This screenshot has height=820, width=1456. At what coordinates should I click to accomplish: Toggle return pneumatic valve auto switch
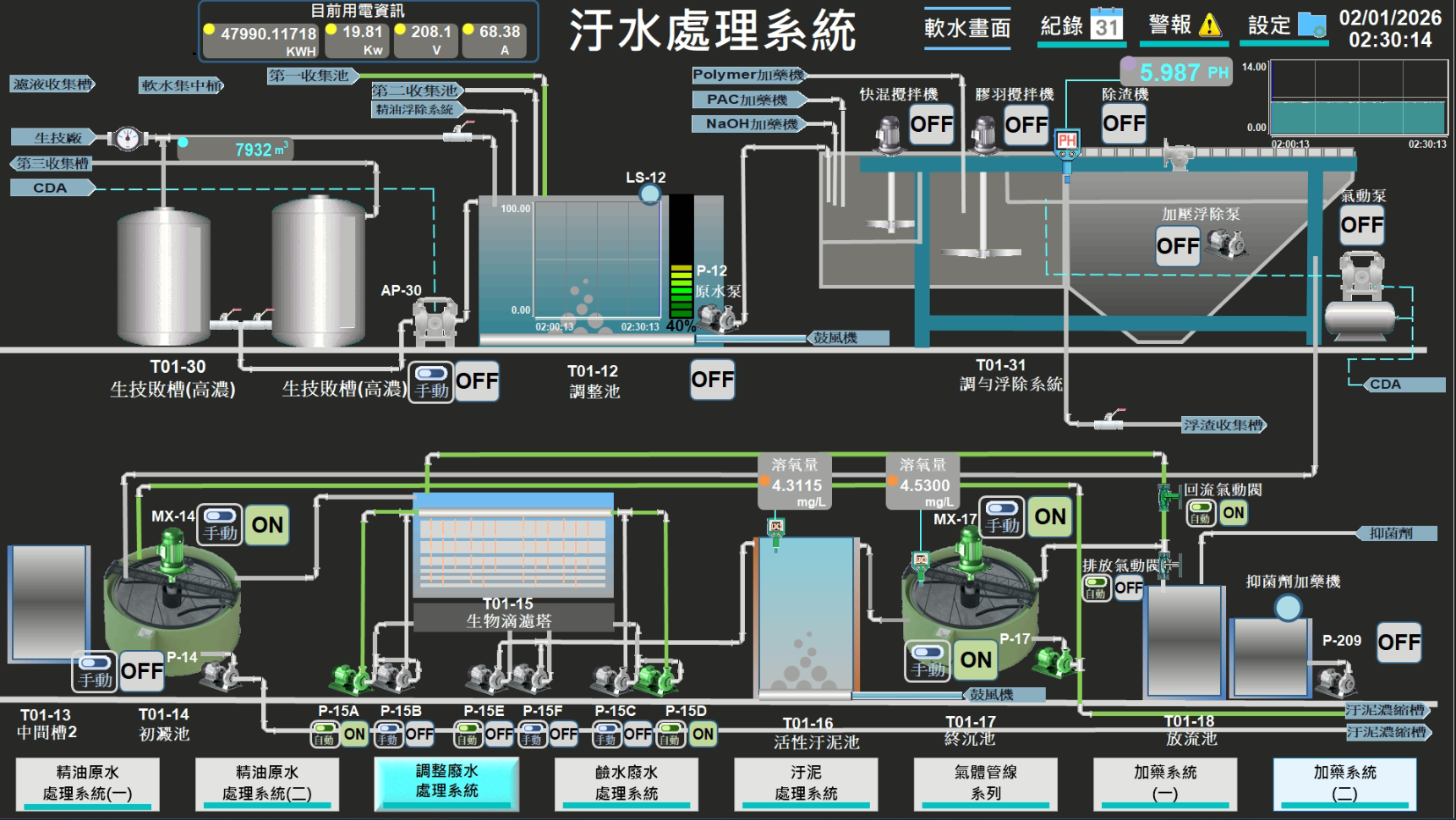pyautogui.click(x=1201, y=513)
